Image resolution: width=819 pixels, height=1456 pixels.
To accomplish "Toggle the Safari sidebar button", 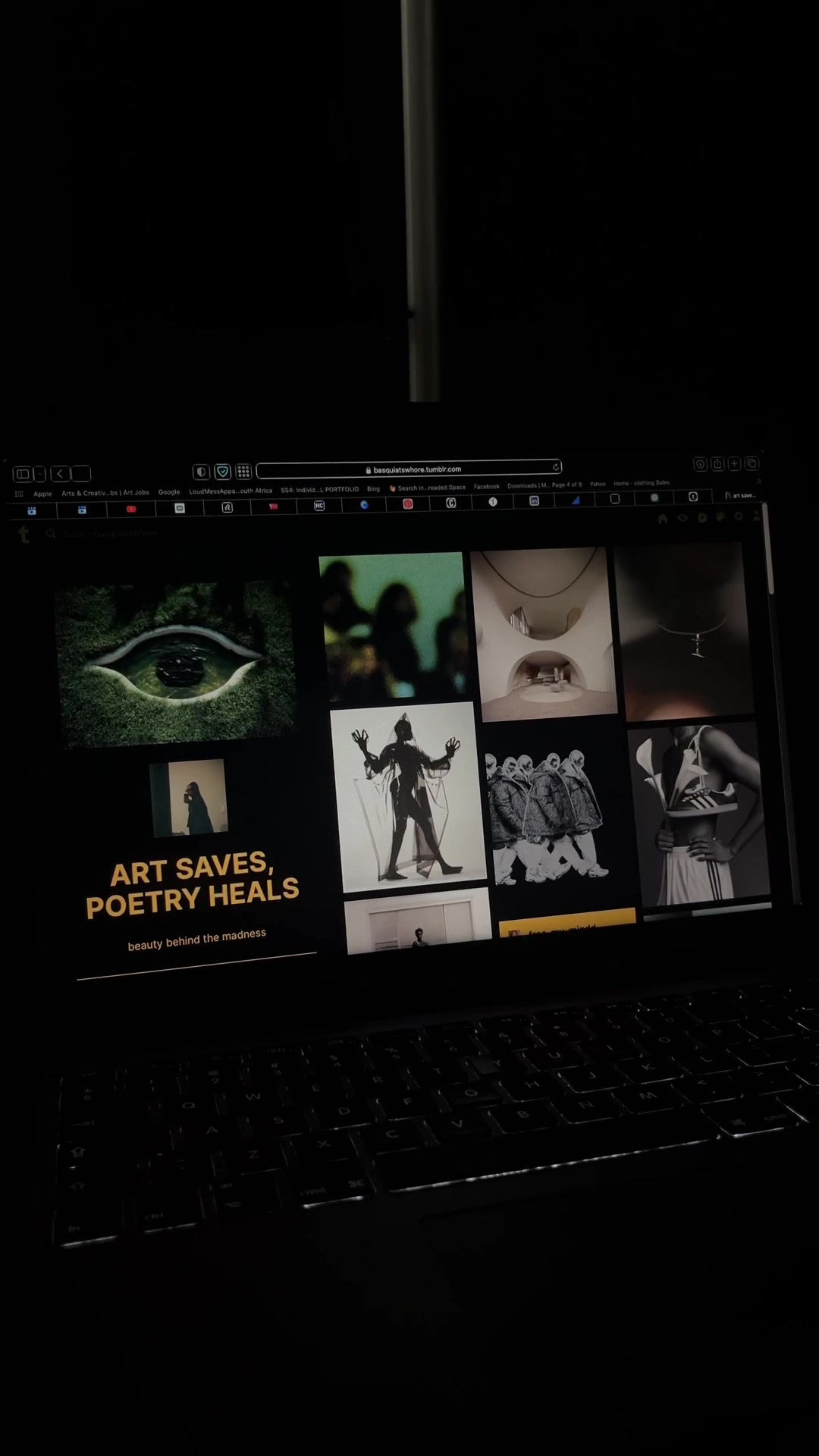I will (23, 474).
